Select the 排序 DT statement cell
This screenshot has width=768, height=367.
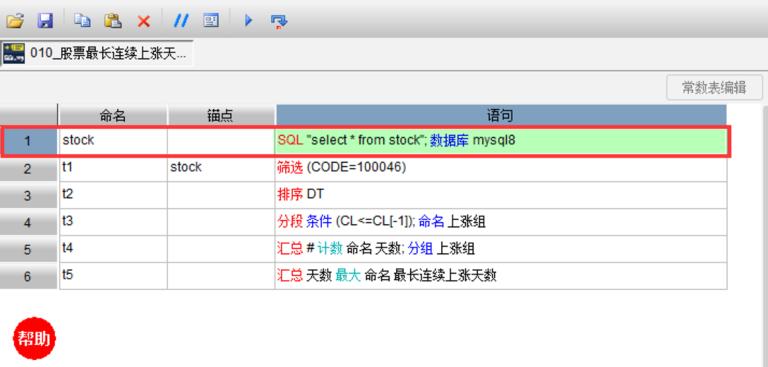[501, 195]
